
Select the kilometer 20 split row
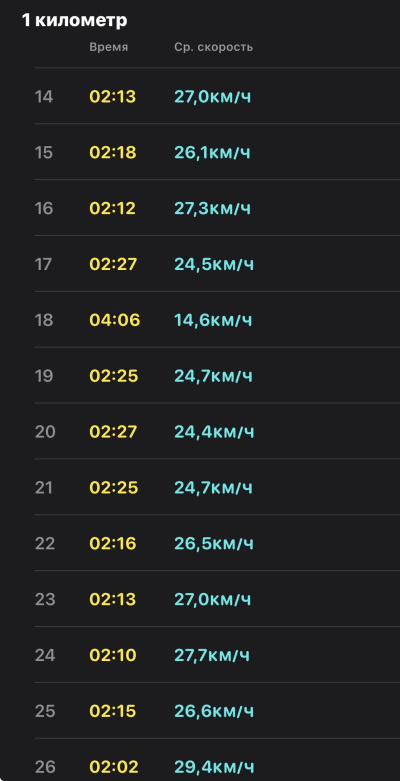coord(217,431)
